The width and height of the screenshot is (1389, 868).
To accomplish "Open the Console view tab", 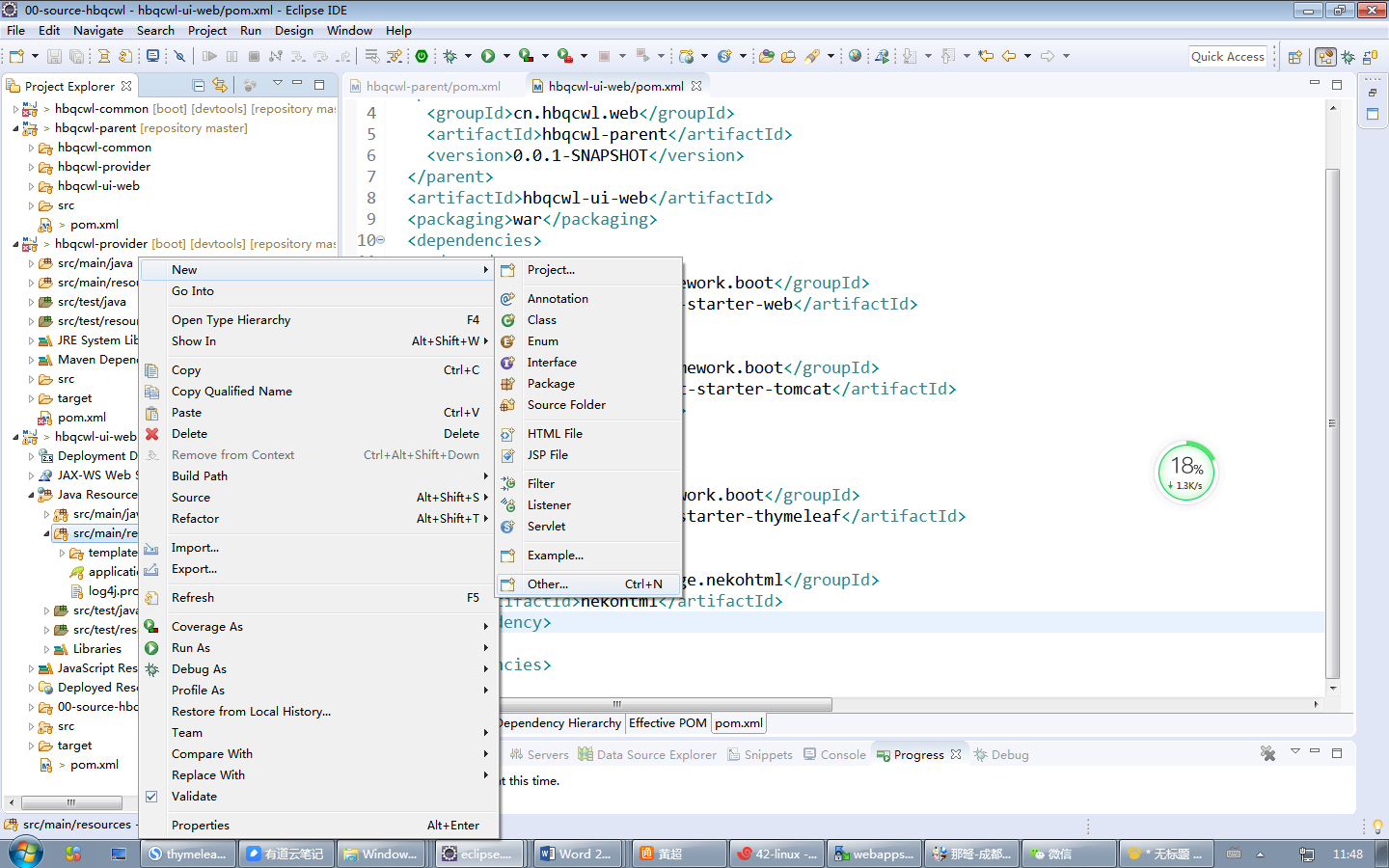I will (x=834, y=754).
